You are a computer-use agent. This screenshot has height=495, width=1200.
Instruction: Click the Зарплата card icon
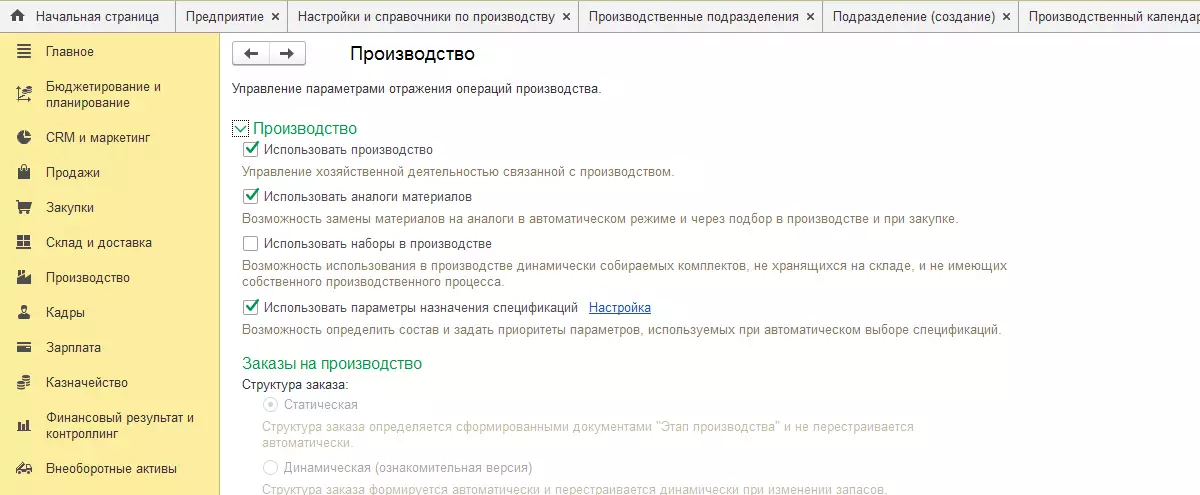[x=25, y=347]
